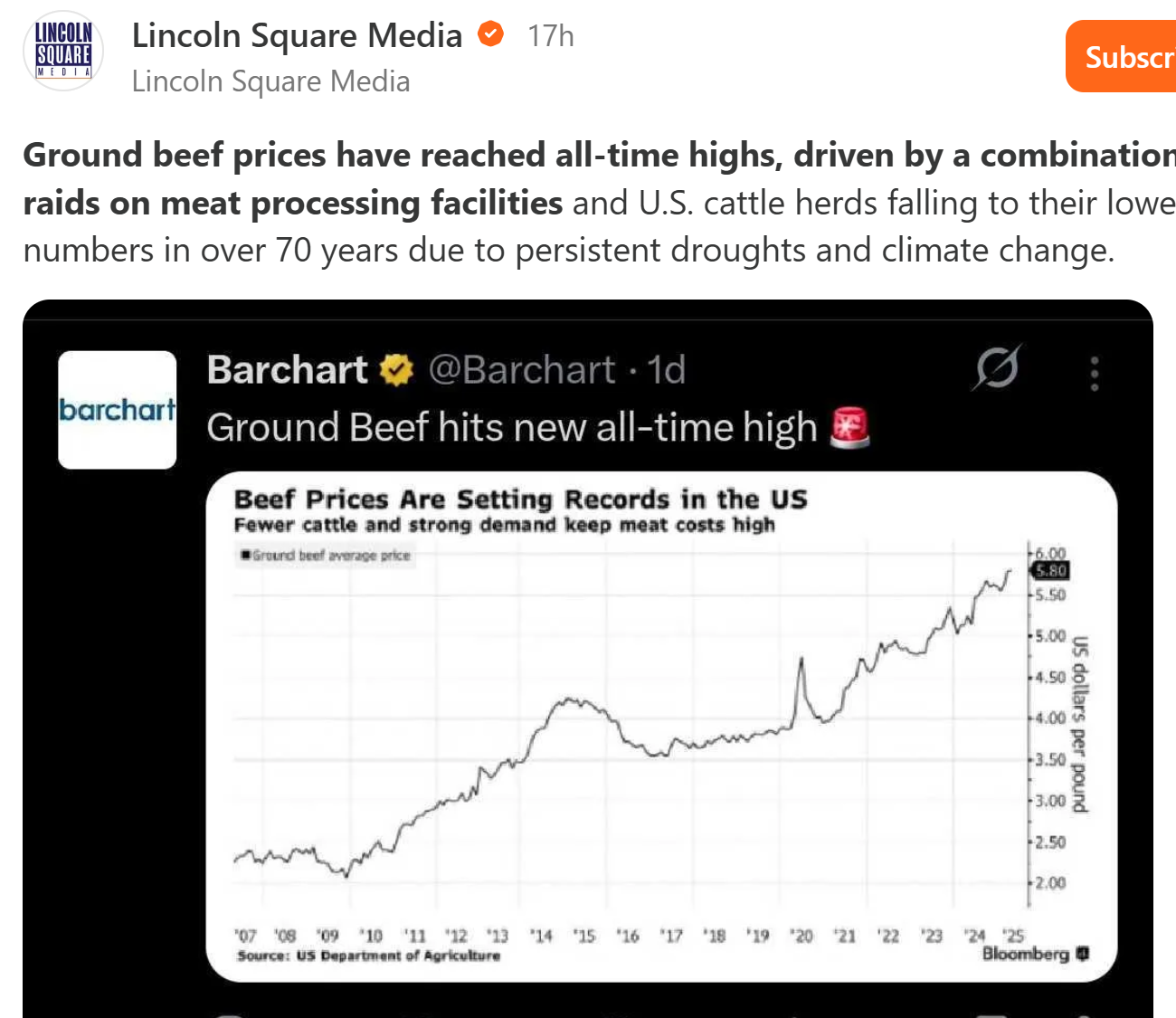Screen dimensions: 1176x1018
Task: Click the Bloomberg terminal icon on chart
Action: point(1084,953)
